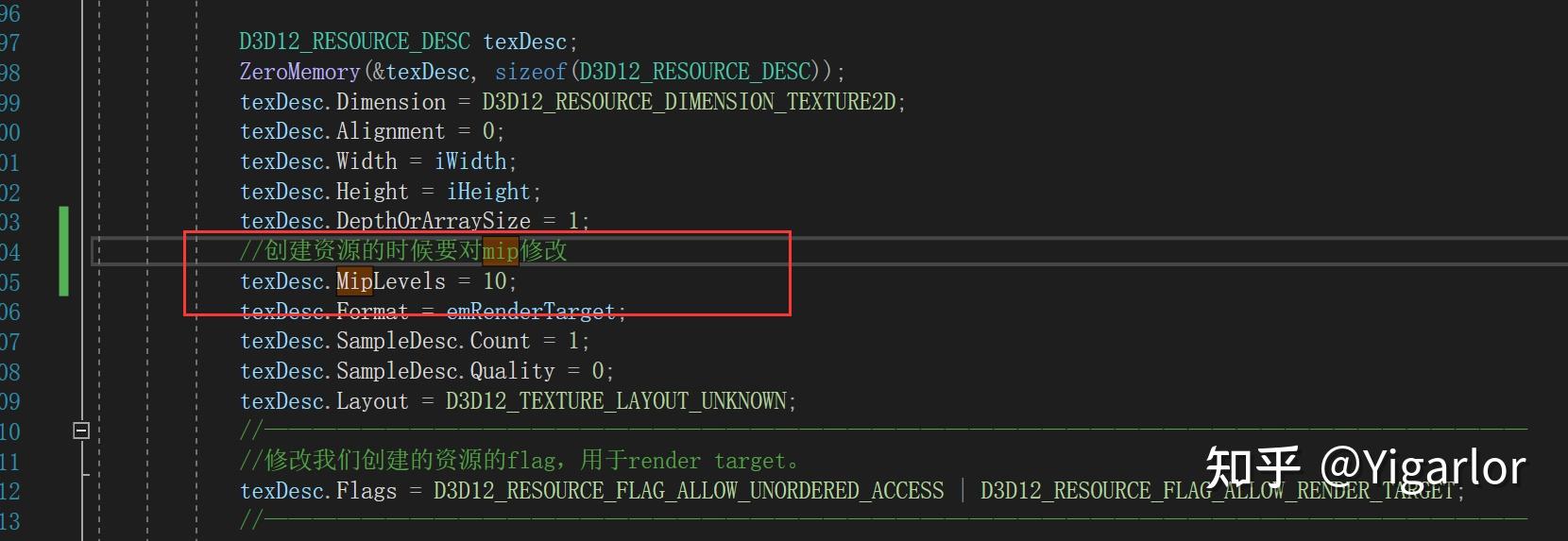
Task: Collapse the code block with the minus box
Action: [81, 431]
